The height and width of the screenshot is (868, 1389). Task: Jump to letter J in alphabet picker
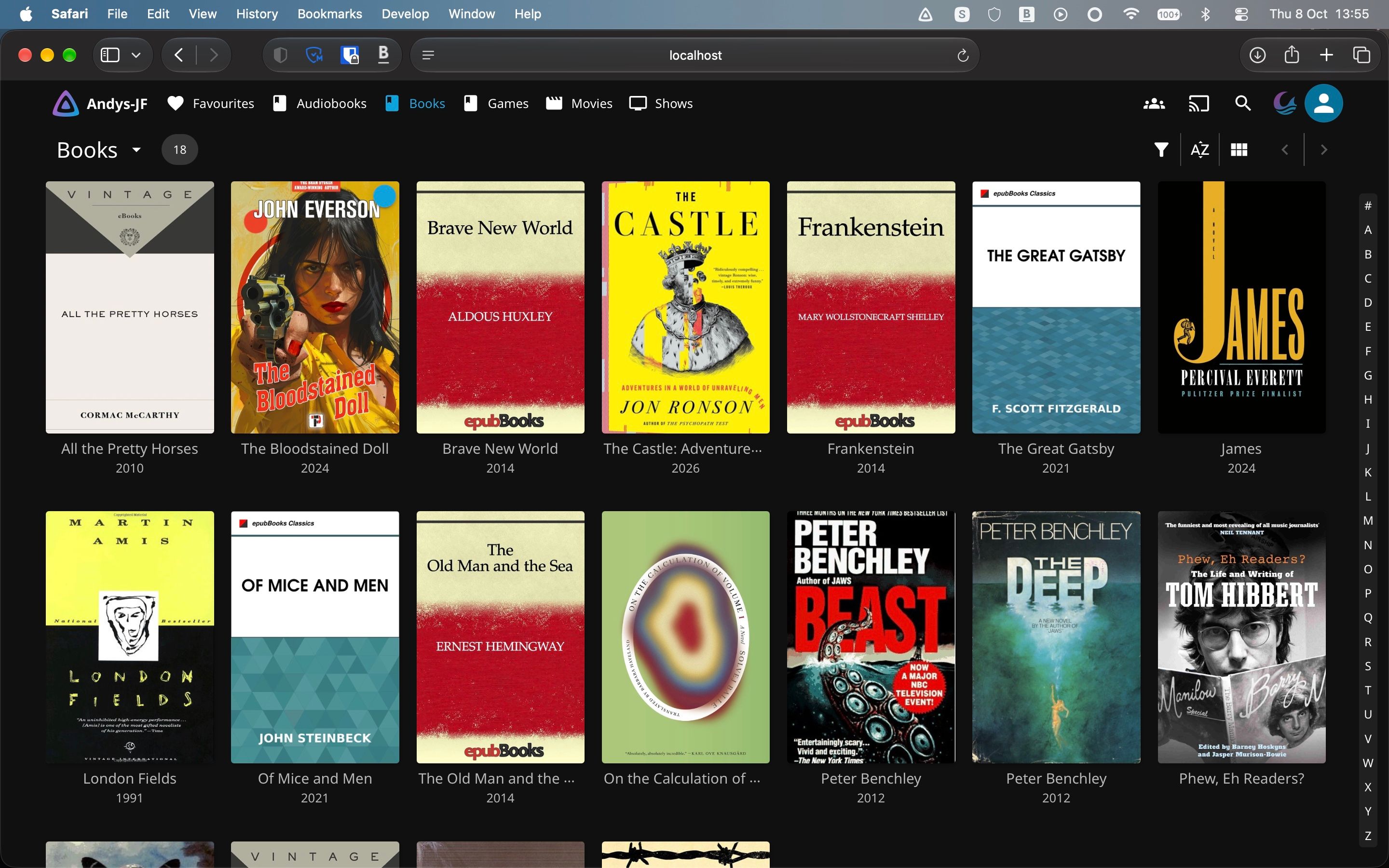click(1368, 448)
